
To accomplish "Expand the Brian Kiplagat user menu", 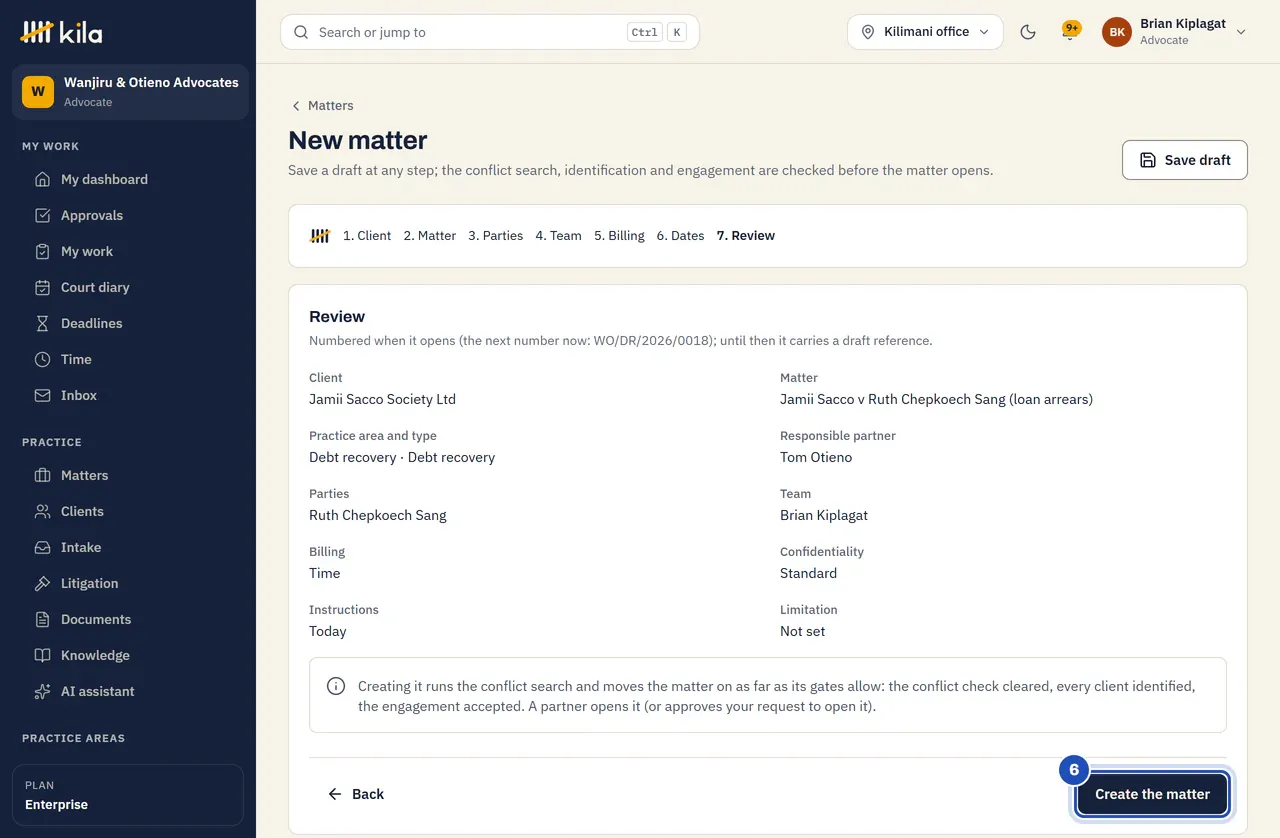I will 1174,32.
